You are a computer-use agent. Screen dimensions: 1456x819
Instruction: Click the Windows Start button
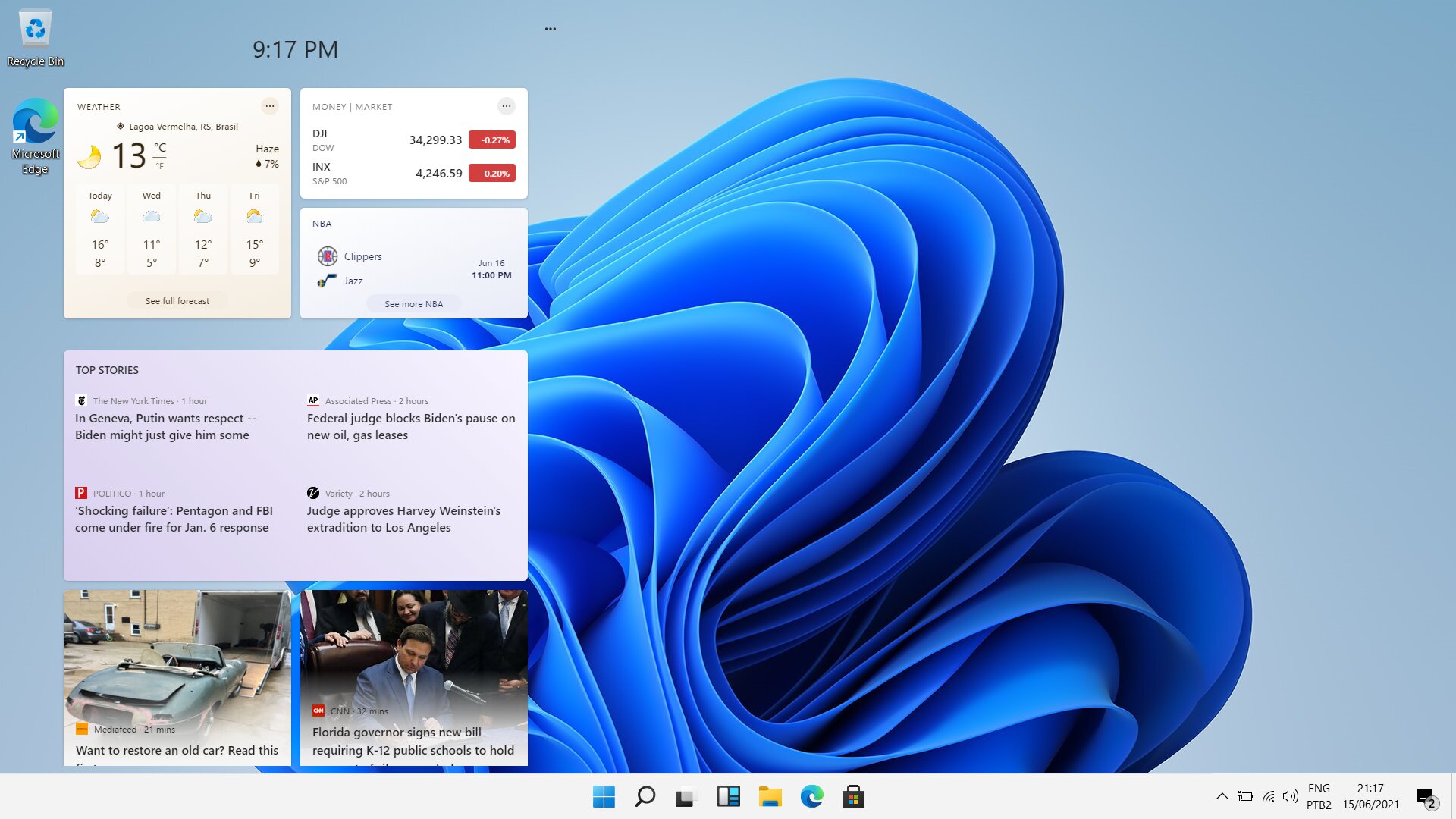point(602,796)
